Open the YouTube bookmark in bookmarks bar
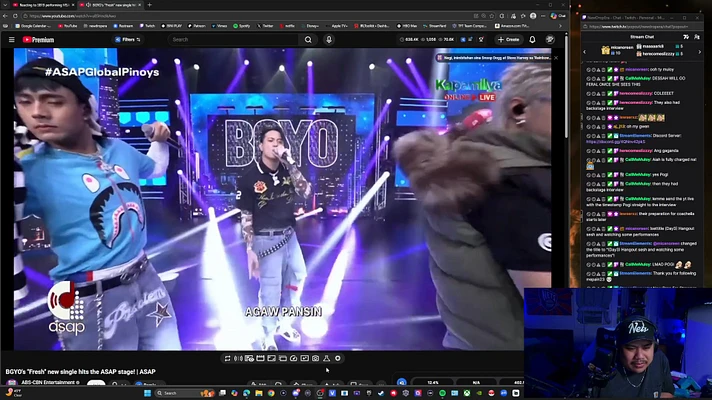Image resolution: width=712 pixels, height=400 pixels. click(67, 26)
